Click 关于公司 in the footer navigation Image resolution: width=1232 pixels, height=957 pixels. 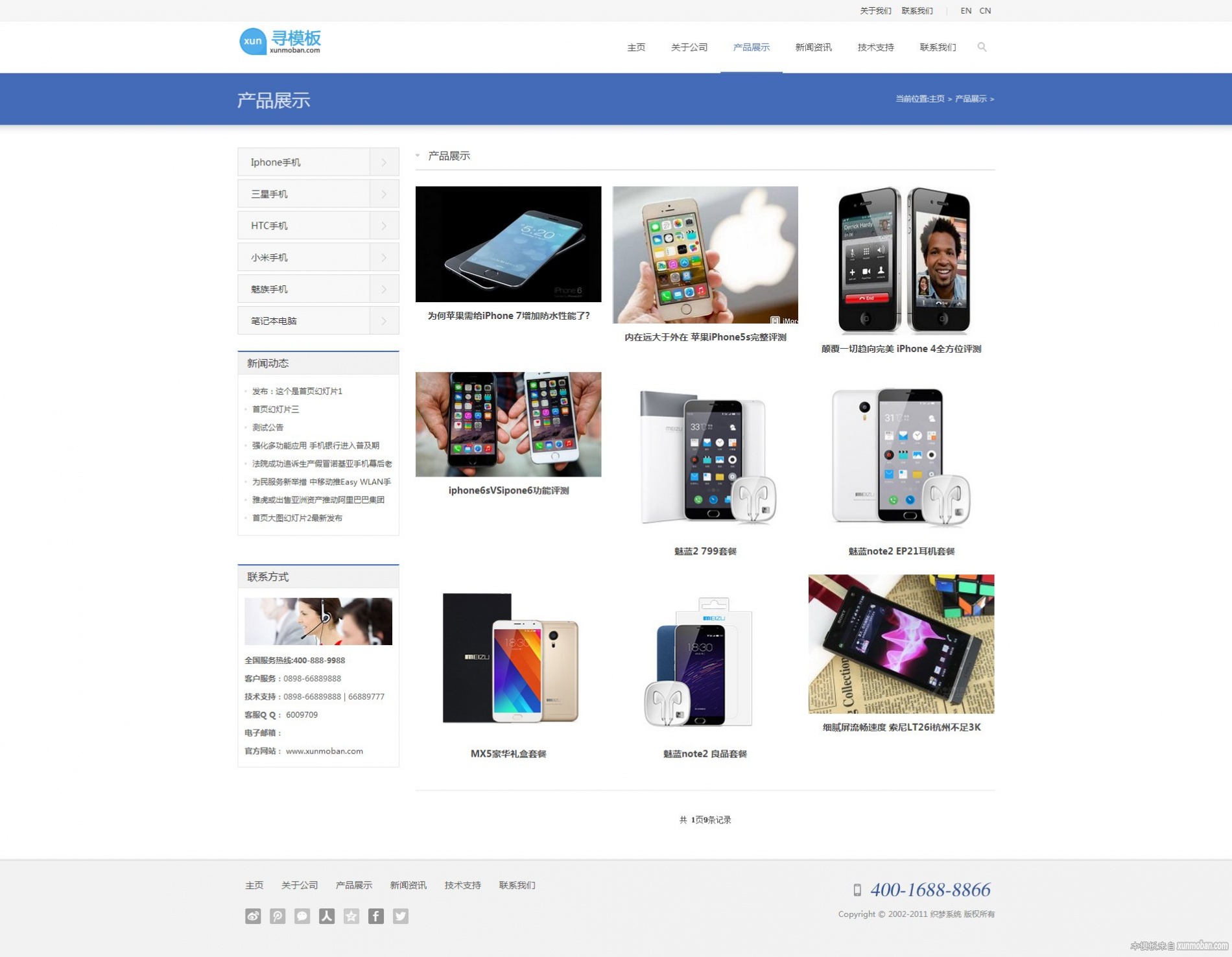pyautogui.click(x=300, y=885)
